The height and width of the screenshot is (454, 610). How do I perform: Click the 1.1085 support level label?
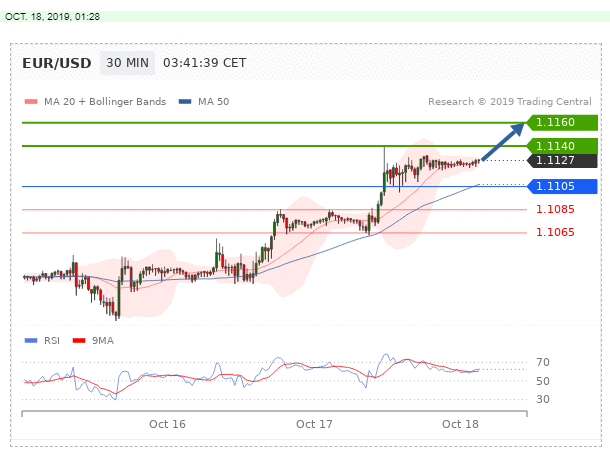555,209
